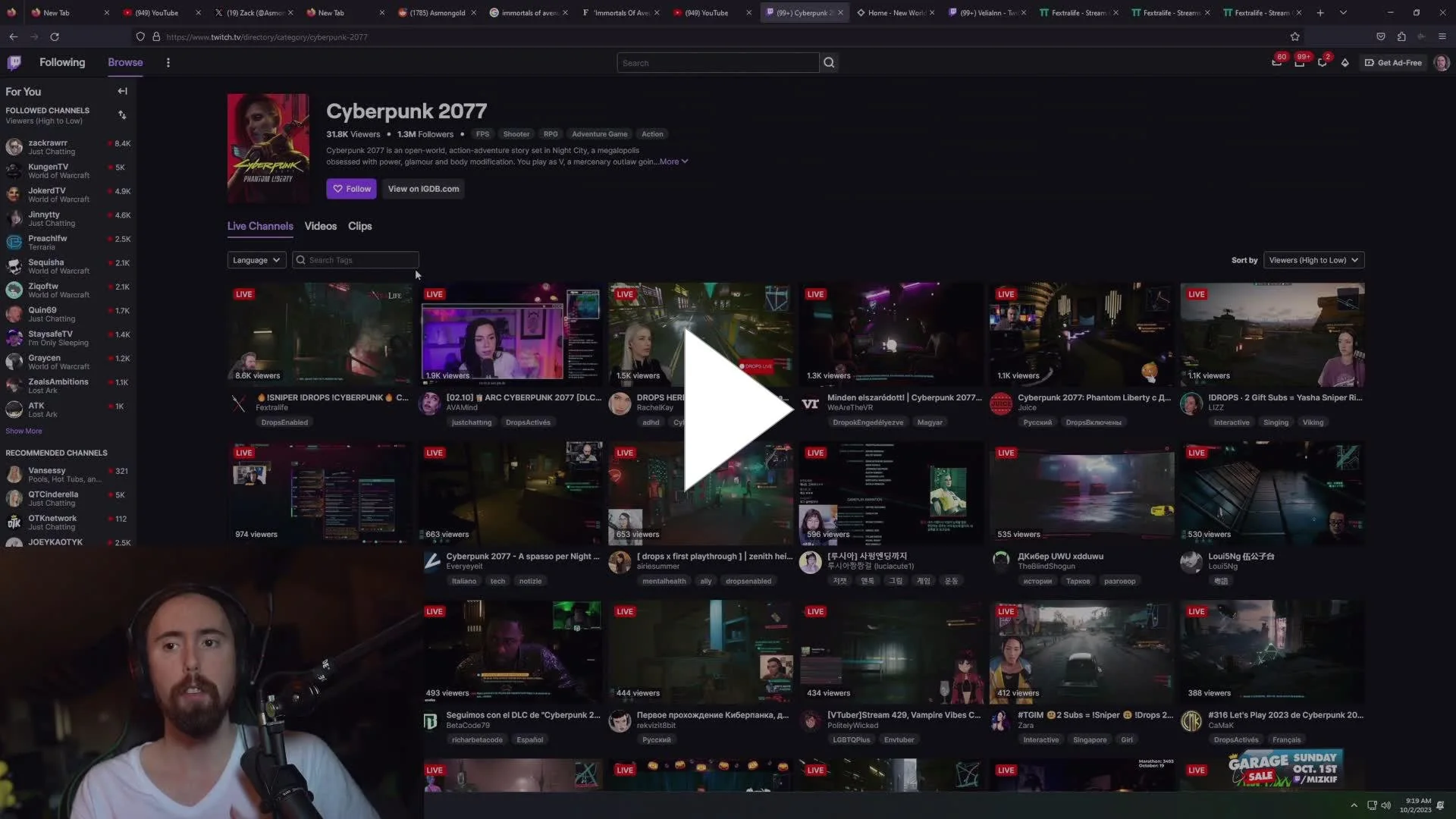
Task: Open the Sort by Viewers dropdown
Action: click(1314, 260)
